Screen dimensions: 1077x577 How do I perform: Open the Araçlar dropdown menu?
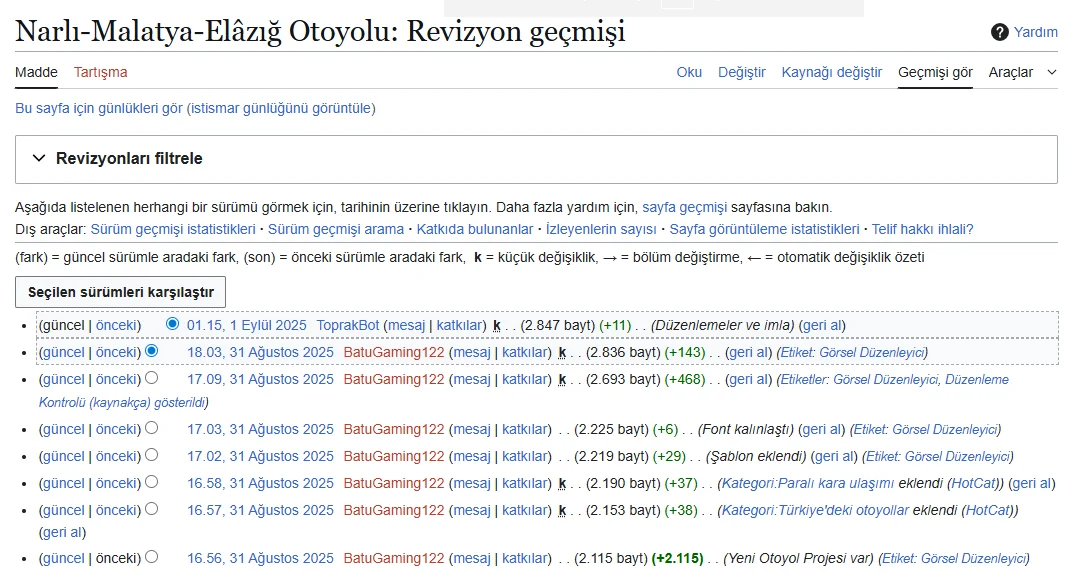tap(1022, 72)
